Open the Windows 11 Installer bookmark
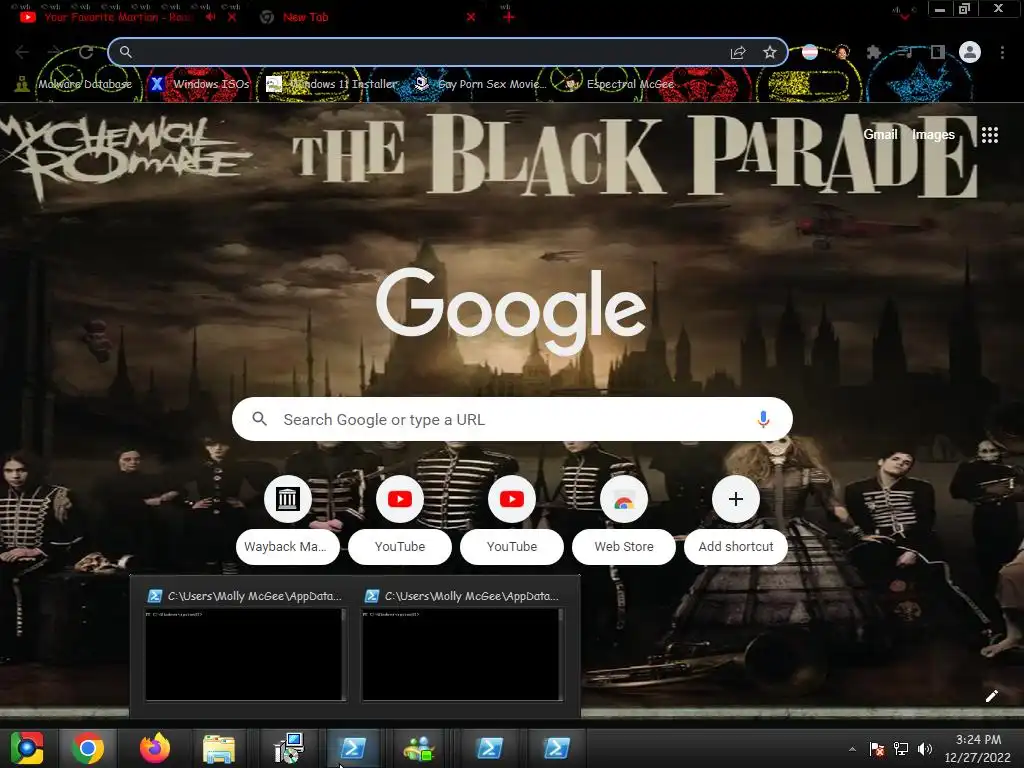Image resolution: width=1024 pixels, height=768 pixels. point(332,84)
